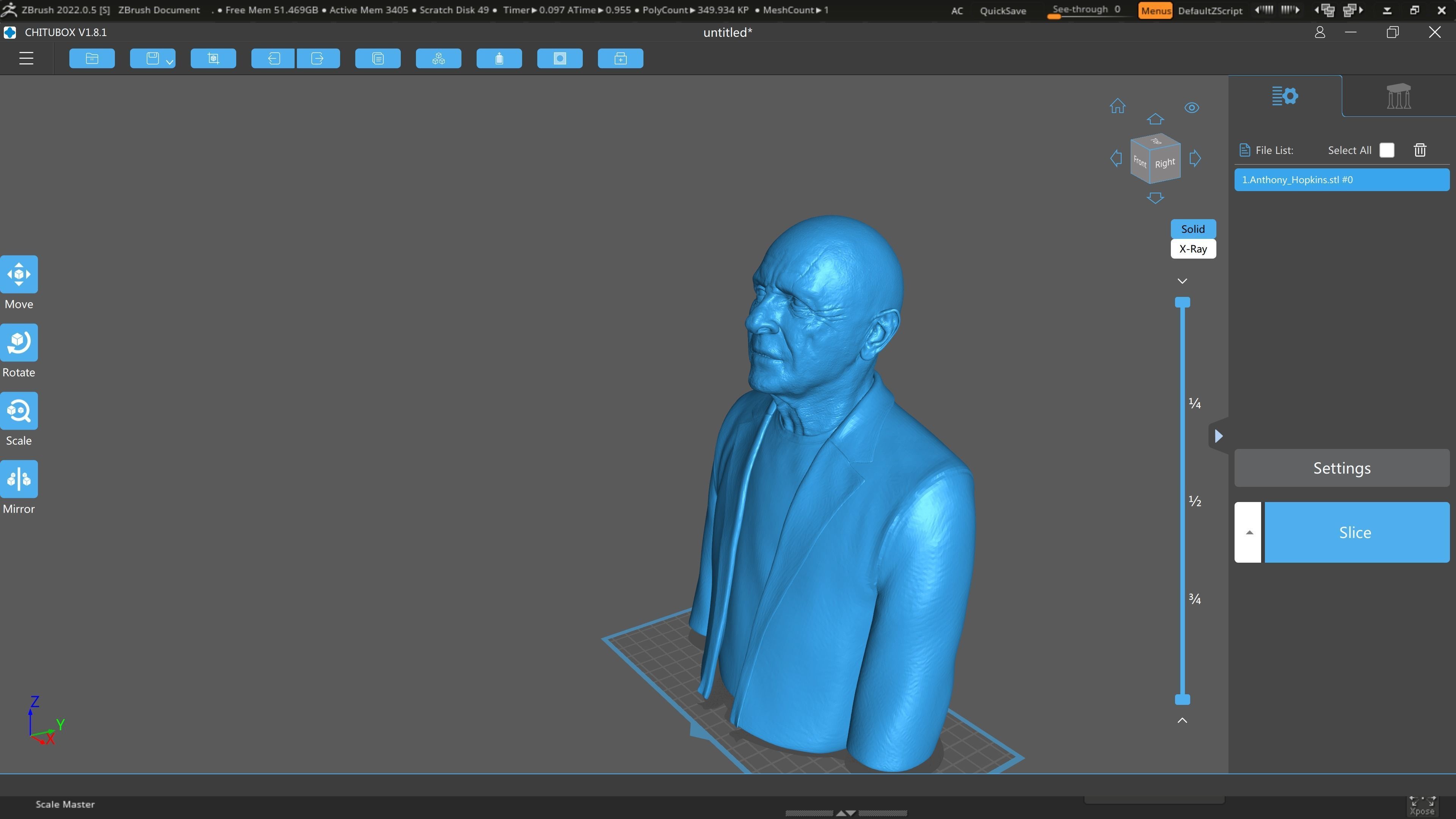Click the hollow model bottle icon
The height and width of the screenshot is (819, 1456).
499,58
